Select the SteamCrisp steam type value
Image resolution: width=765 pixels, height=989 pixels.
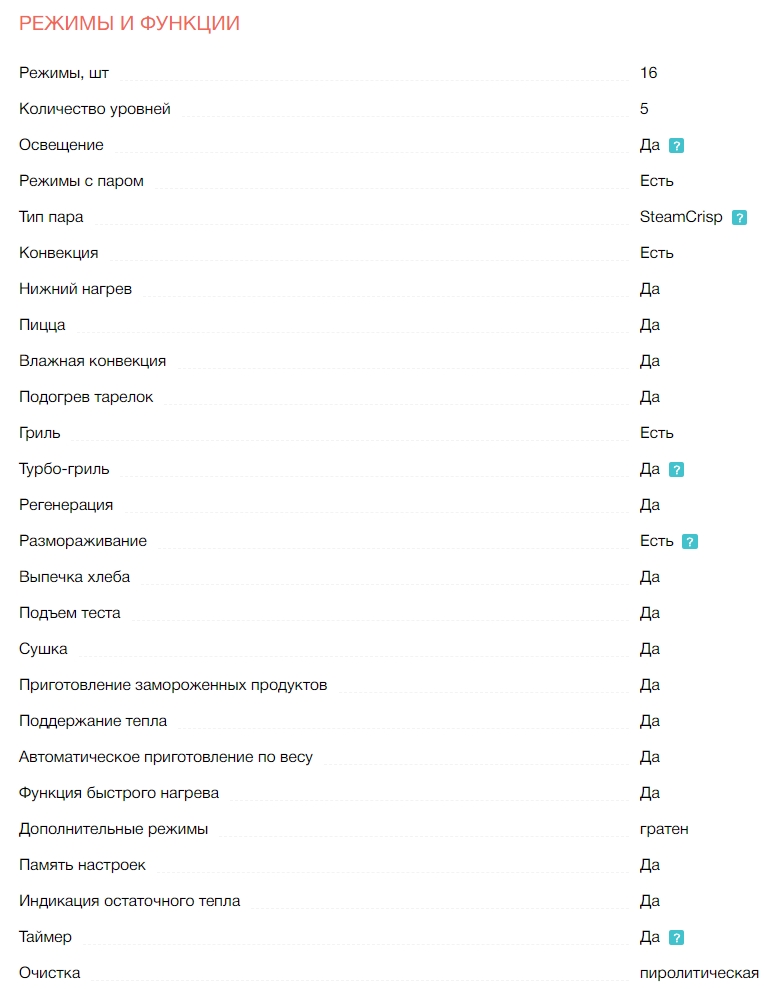tap(680, 217)
